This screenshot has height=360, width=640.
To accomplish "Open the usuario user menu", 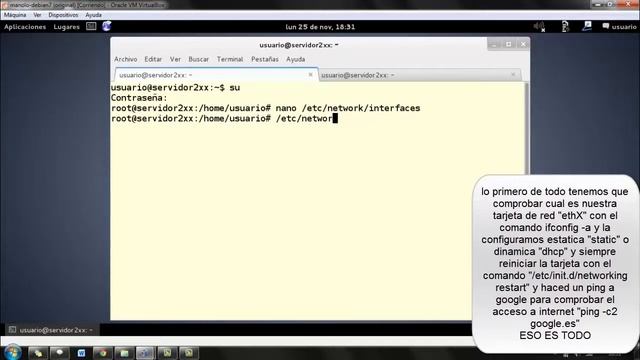I will tap(619, 27).
